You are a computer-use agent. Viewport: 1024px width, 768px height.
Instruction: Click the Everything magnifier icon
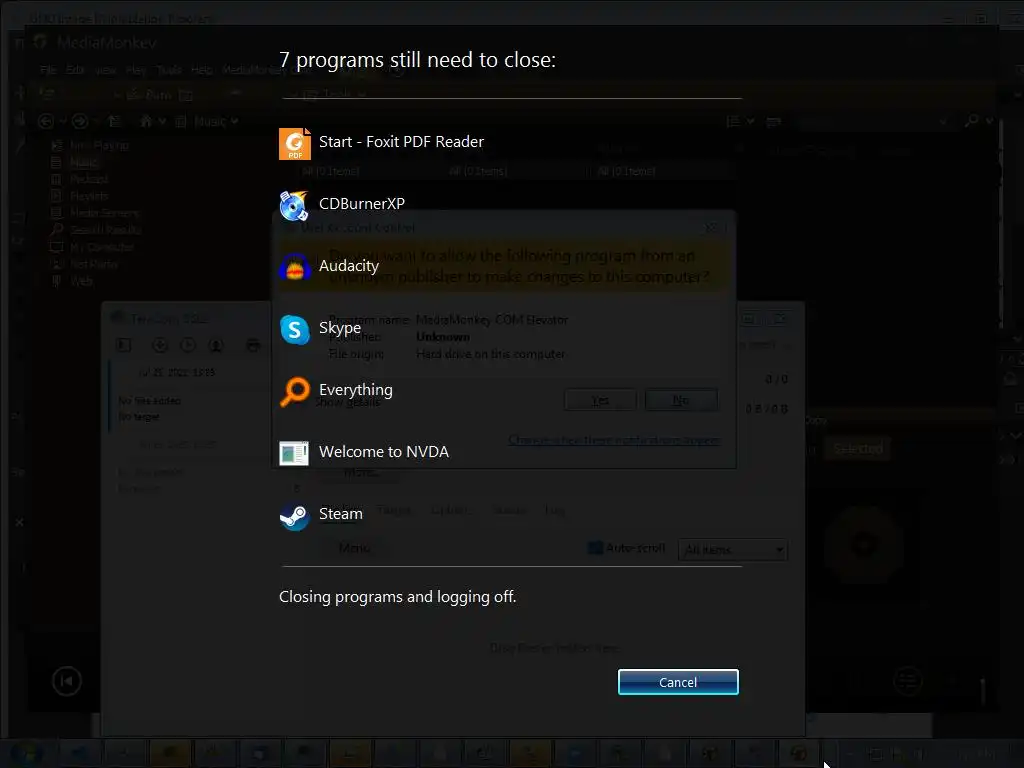coord(295,392)
